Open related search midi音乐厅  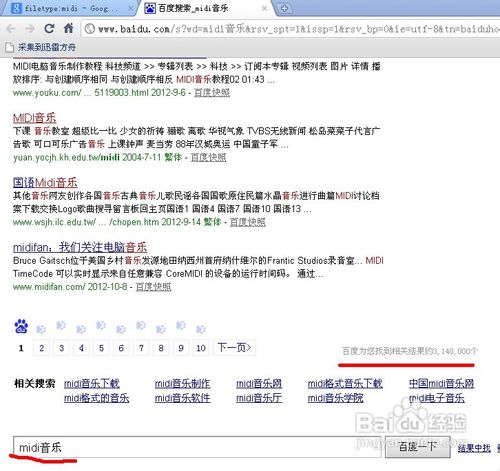(x=259, y=398)
